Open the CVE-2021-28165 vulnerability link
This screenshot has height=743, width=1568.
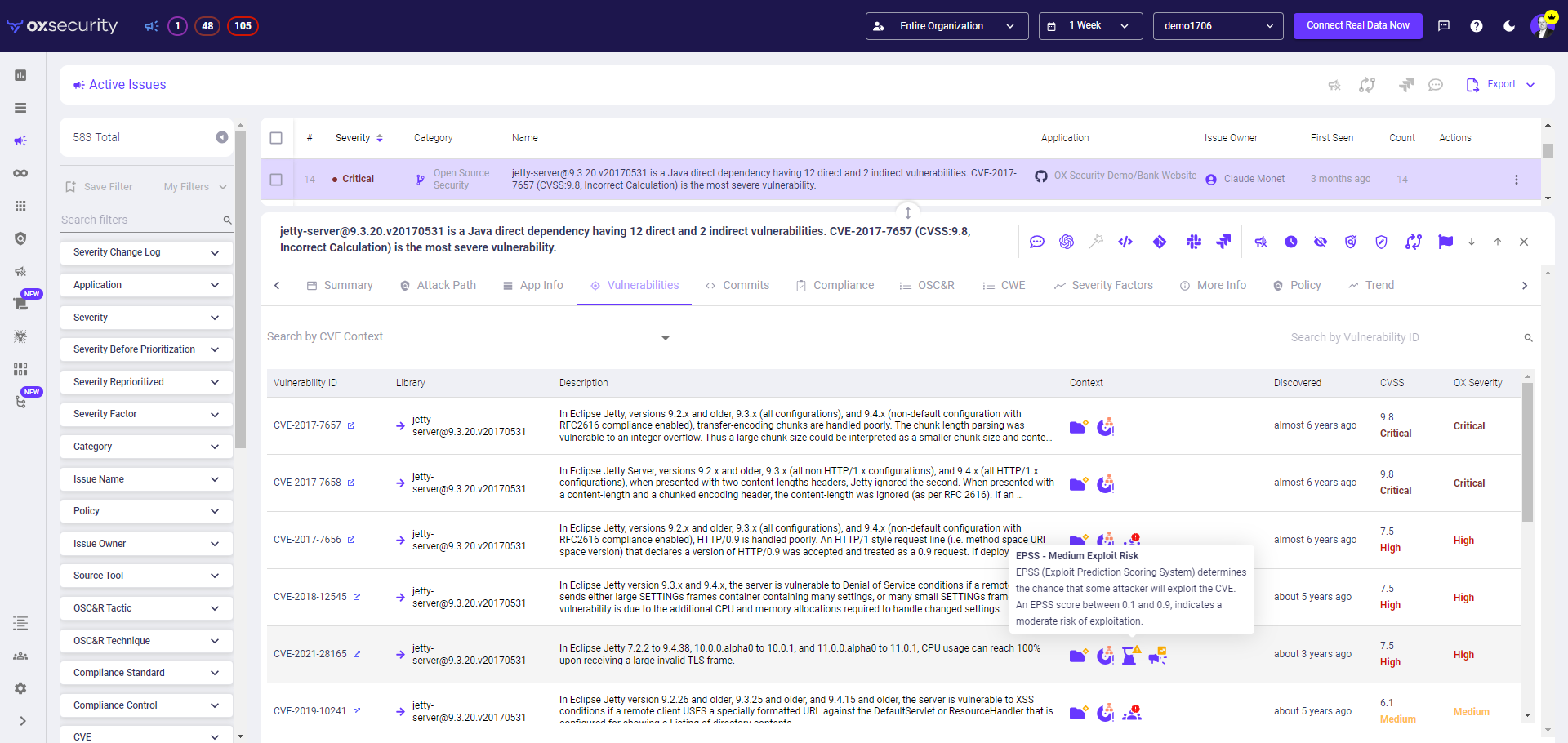[x=312, y=654]
